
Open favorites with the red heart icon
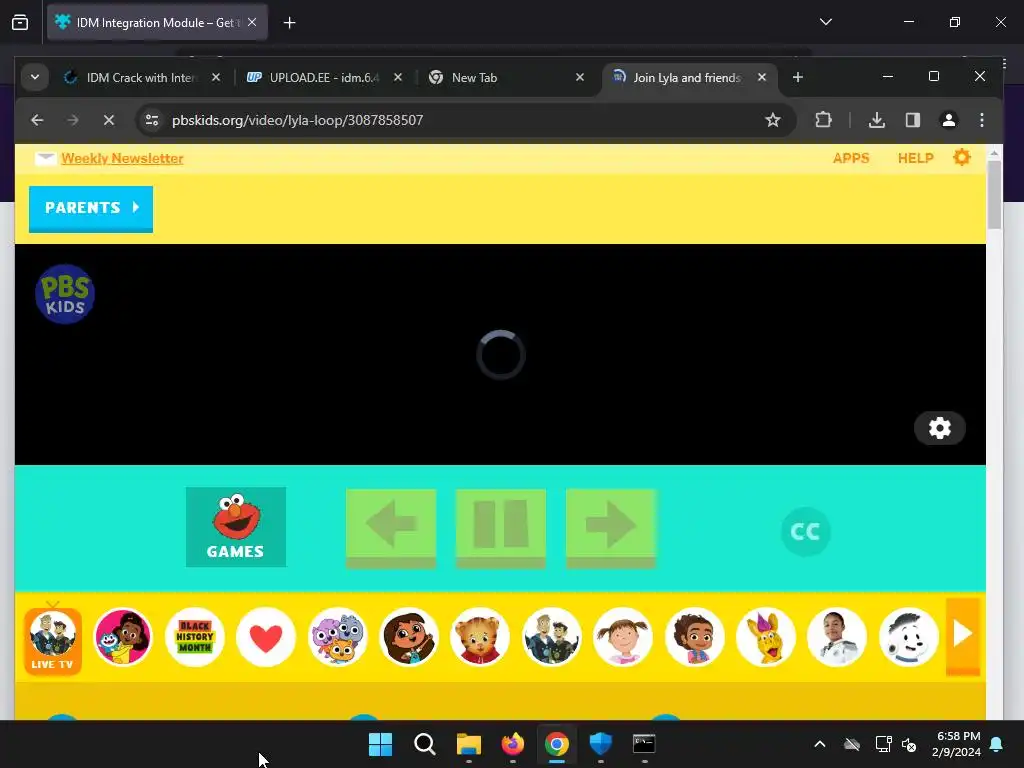266,637
